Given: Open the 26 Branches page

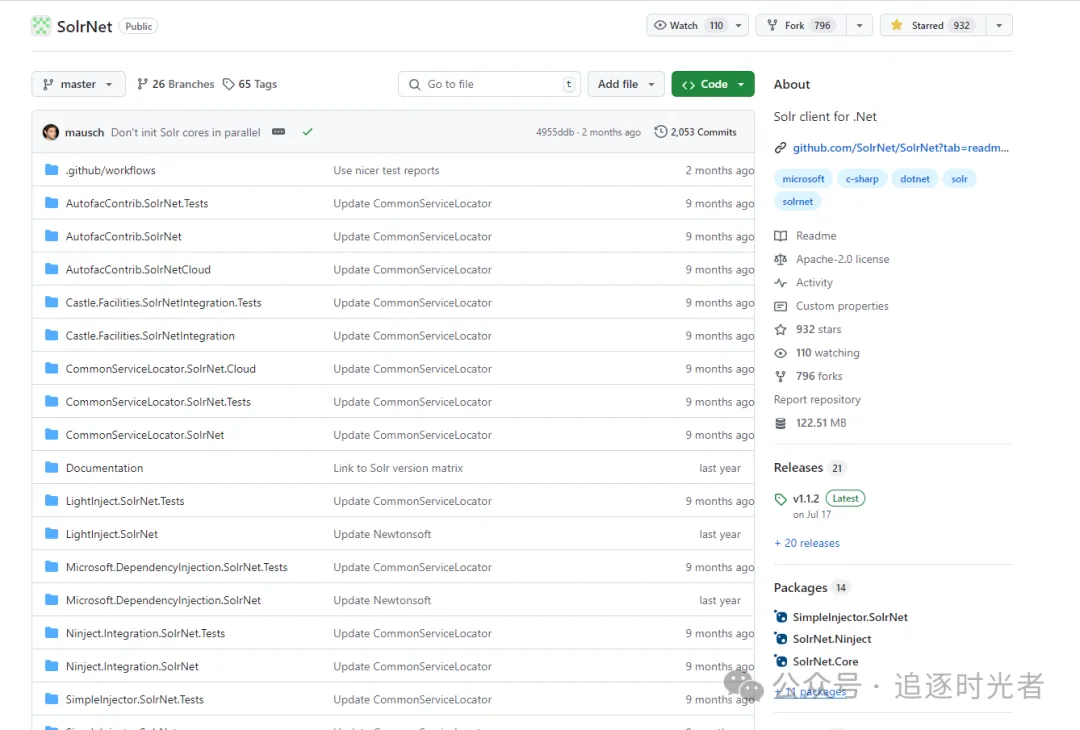Looking at the screenshot, I should pos(176,84).
